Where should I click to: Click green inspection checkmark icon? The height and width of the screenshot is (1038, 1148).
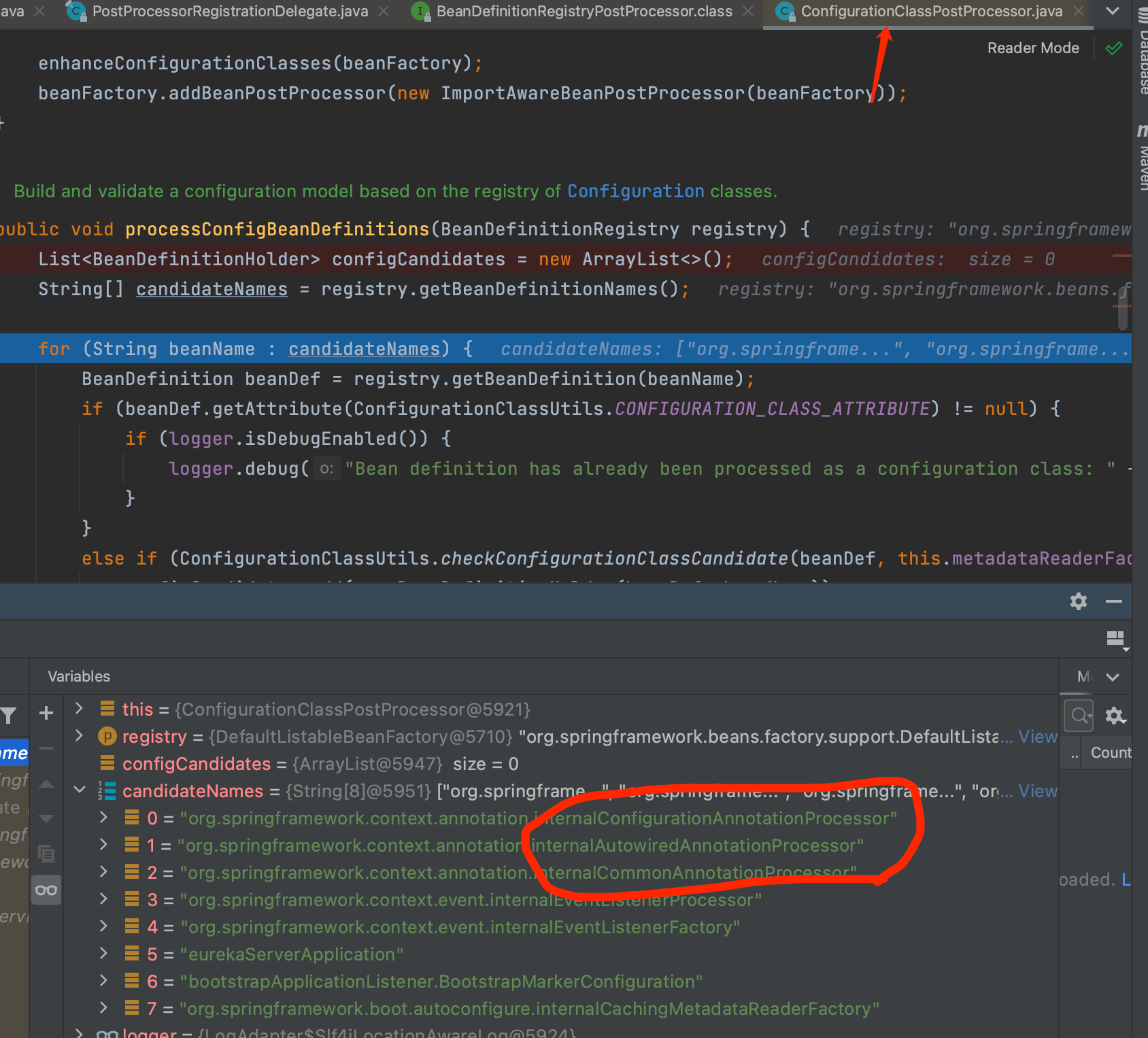1113,48
